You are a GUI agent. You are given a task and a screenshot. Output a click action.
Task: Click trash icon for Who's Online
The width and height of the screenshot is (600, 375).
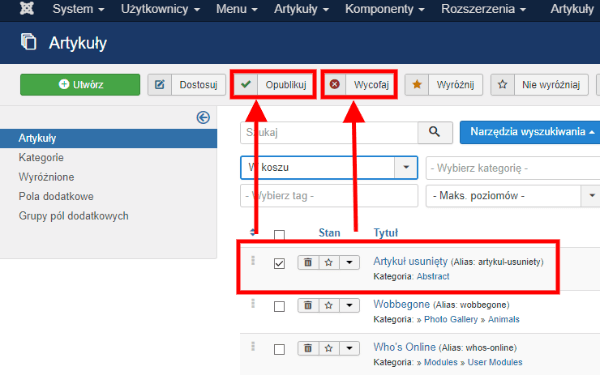(x=308, y=348)
